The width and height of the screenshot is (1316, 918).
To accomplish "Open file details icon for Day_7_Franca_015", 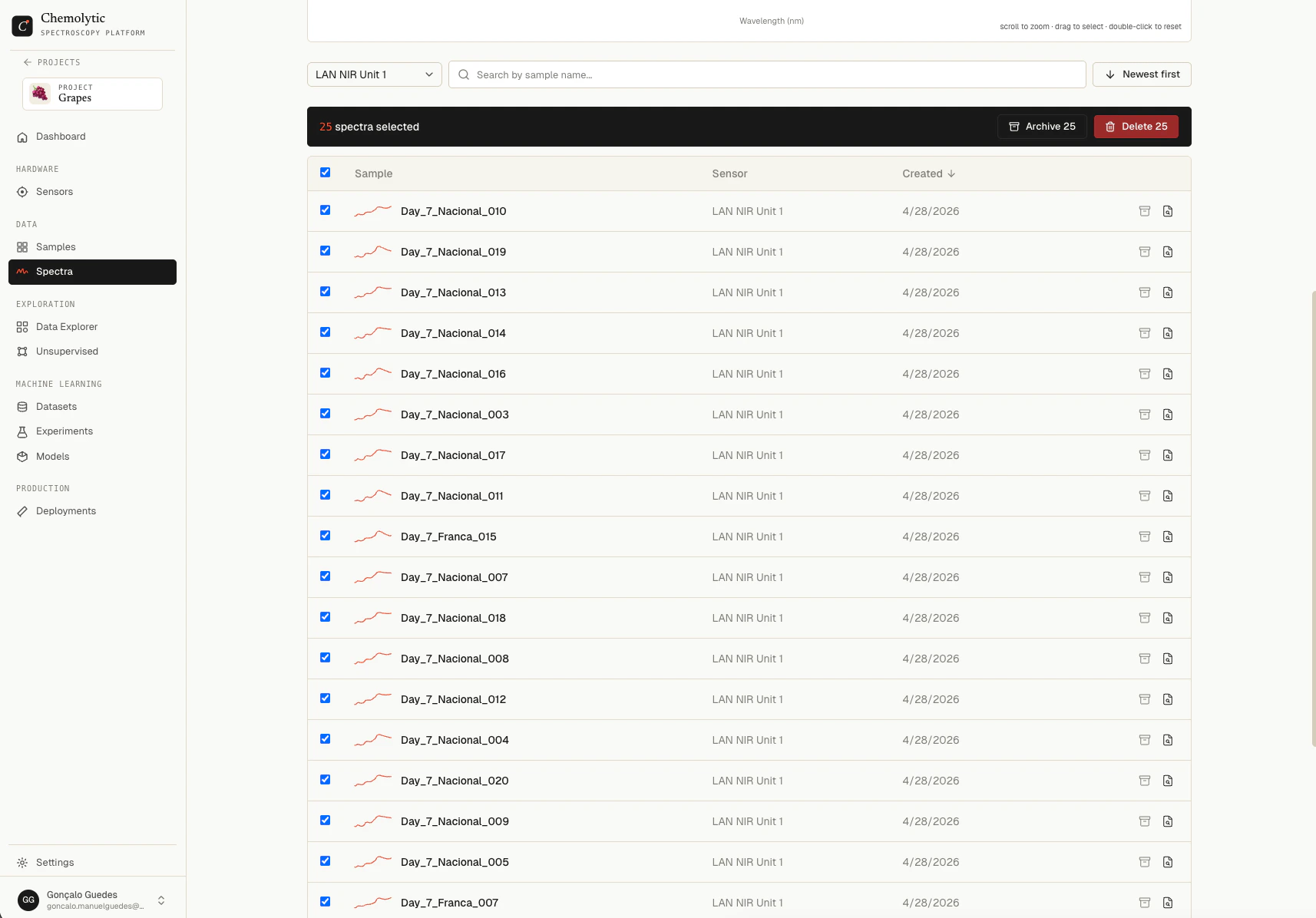I will [1168, 537].
